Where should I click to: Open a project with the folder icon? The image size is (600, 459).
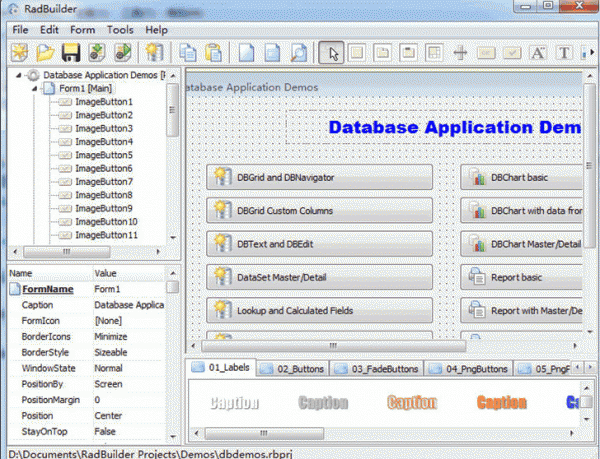pos(45,52)
